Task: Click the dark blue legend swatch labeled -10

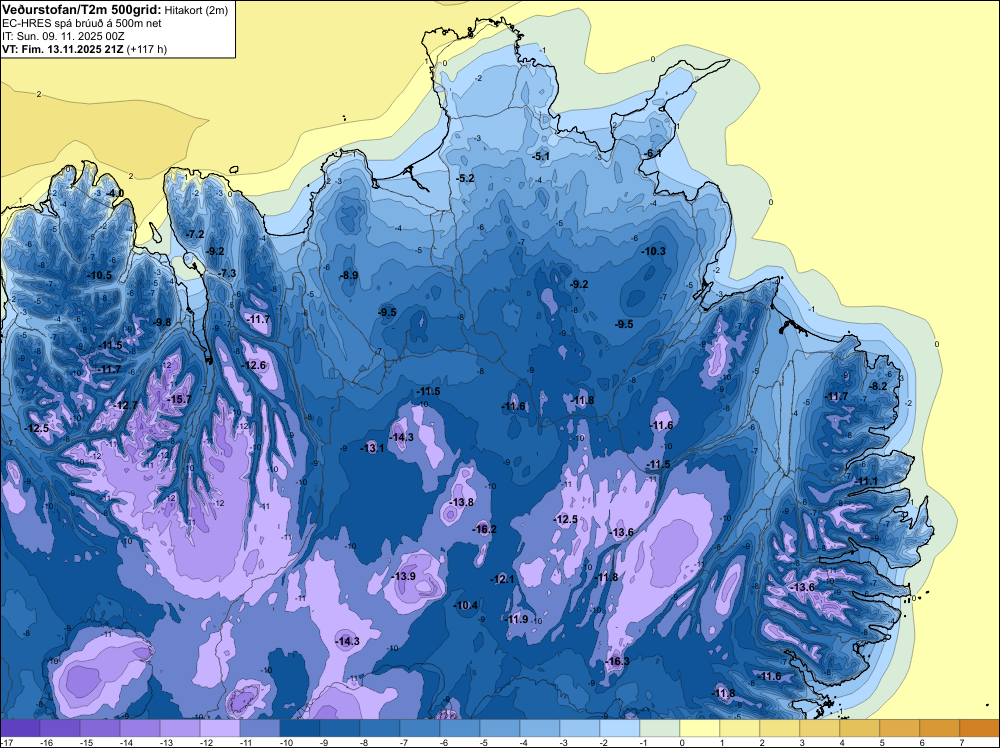Action: click(x=300, y=728)
